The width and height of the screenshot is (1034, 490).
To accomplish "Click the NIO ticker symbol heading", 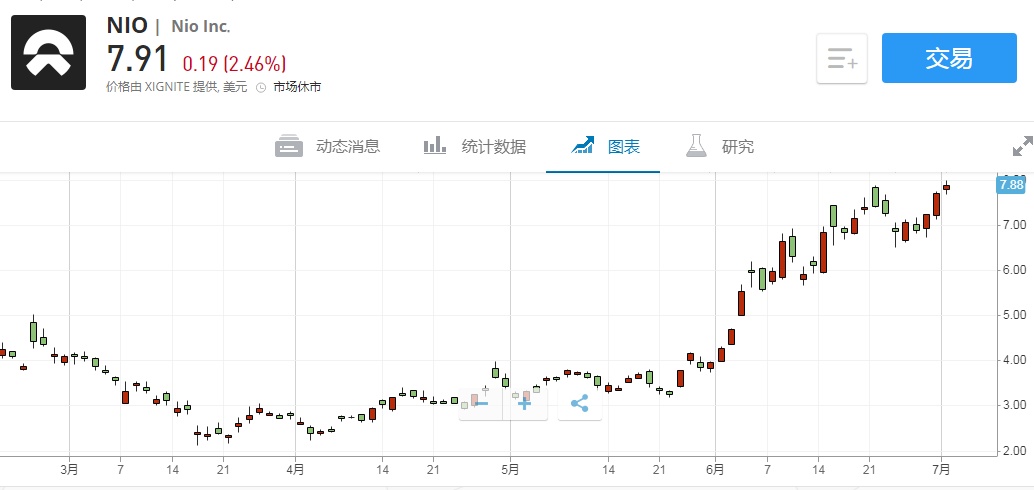I will pos(127,25).
